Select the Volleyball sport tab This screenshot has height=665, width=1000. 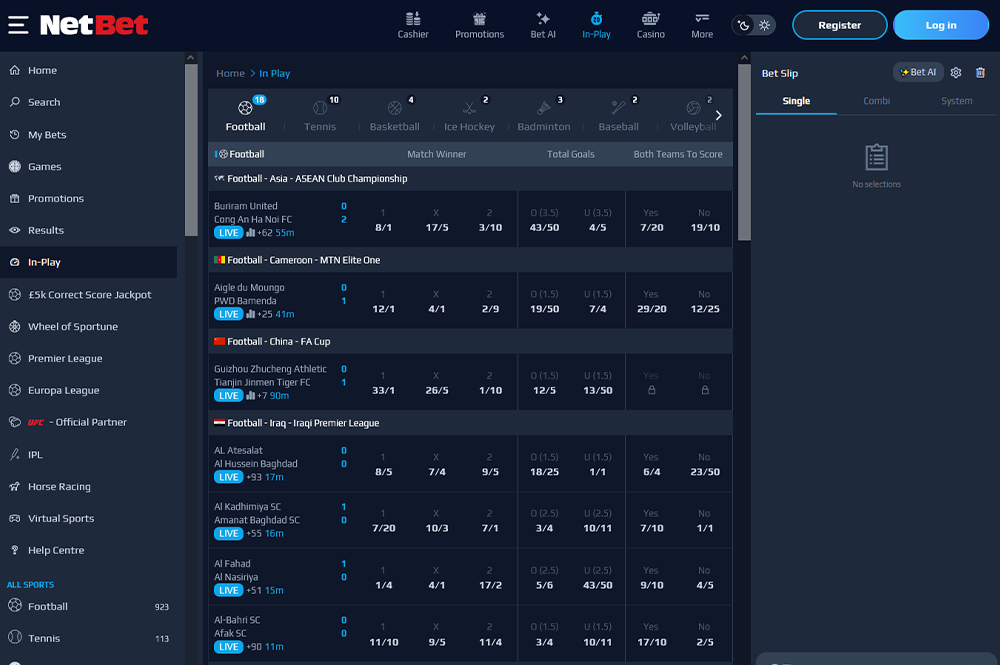click(x=693, y=115)
